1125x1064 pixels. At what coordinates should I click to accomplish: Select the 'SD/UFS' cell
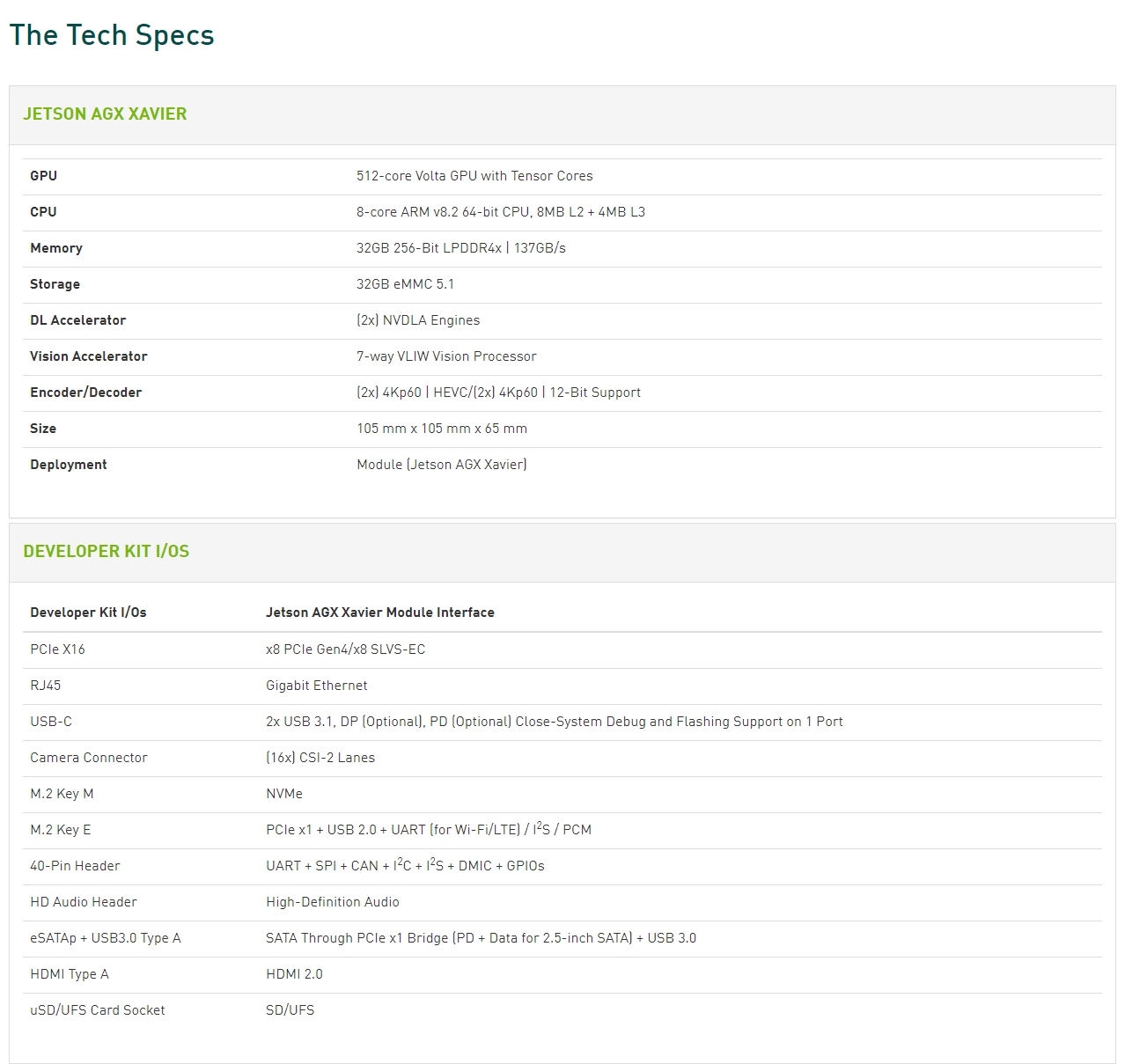coord(290,1010)
